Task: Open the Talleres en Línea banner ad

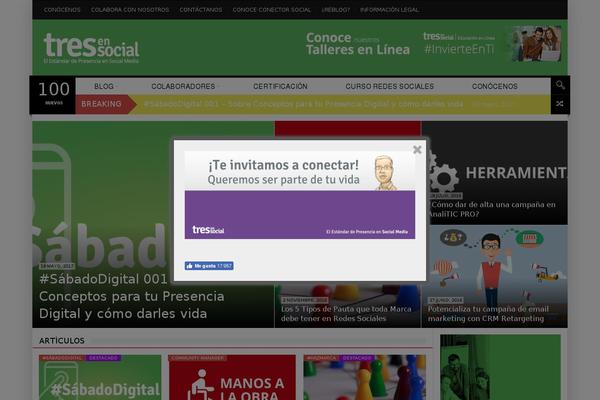Action: (x=433, y=44)
